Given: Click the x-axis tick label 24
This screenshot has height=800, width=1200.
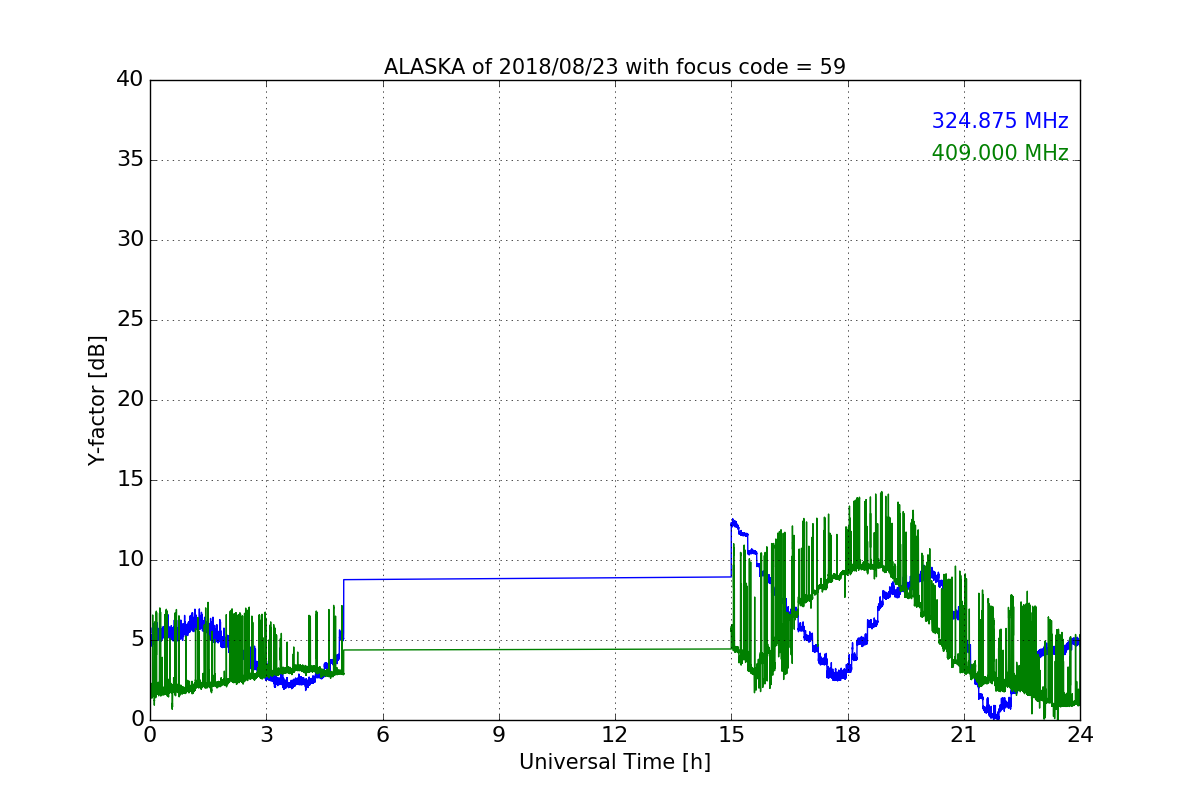Looking at the screenshot, I should [x=1080, y=735].
